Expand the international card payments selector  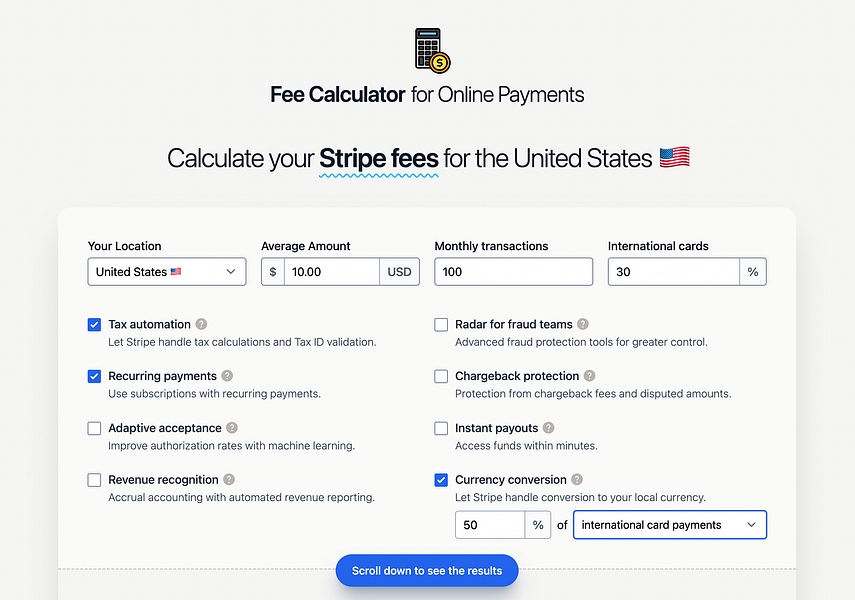pyautogui.click(x=669, y=524)
